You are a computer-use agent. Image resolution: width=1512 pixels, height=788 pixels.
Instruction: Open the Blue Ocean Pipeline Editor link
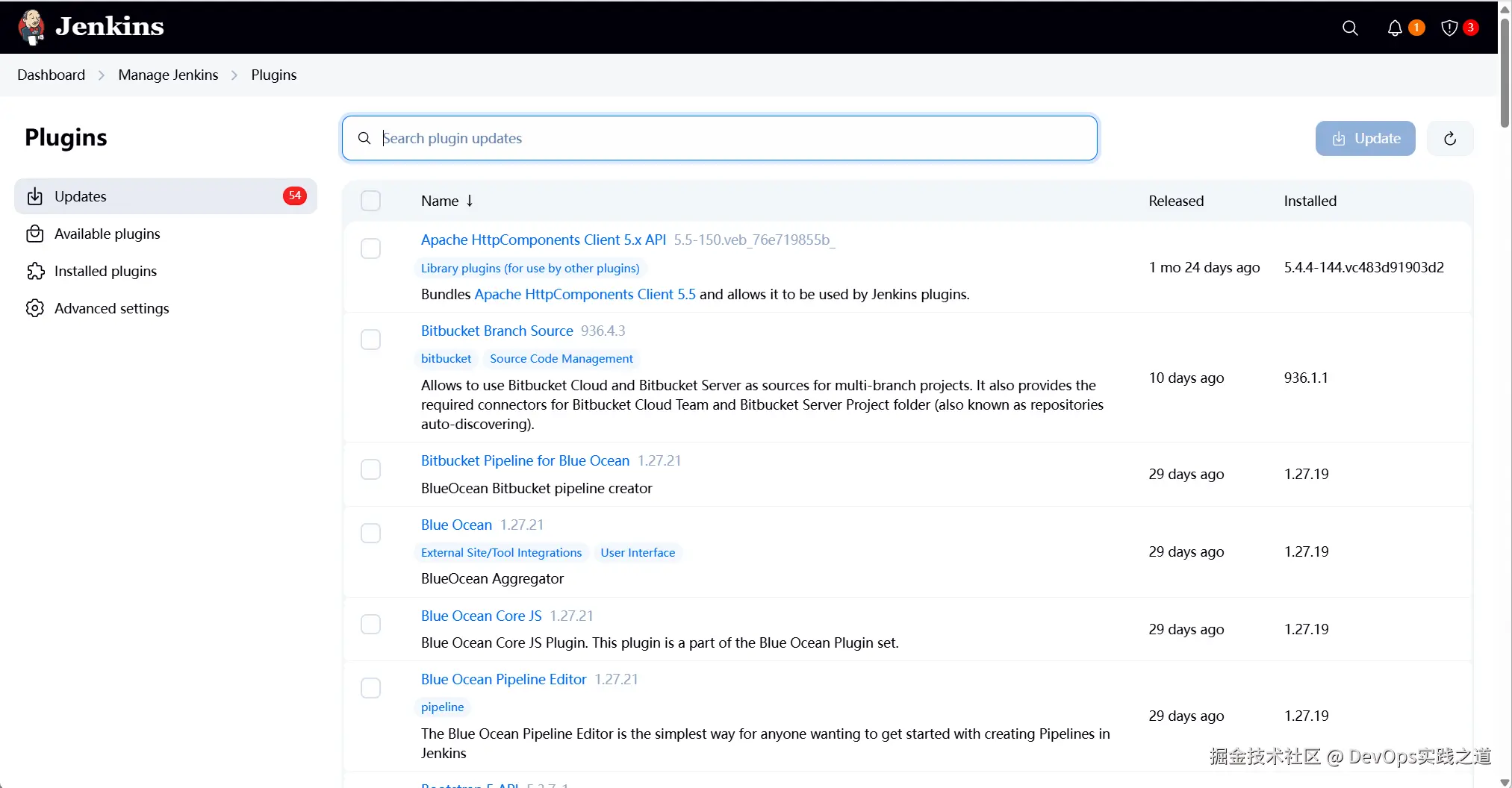coord(504,679)
